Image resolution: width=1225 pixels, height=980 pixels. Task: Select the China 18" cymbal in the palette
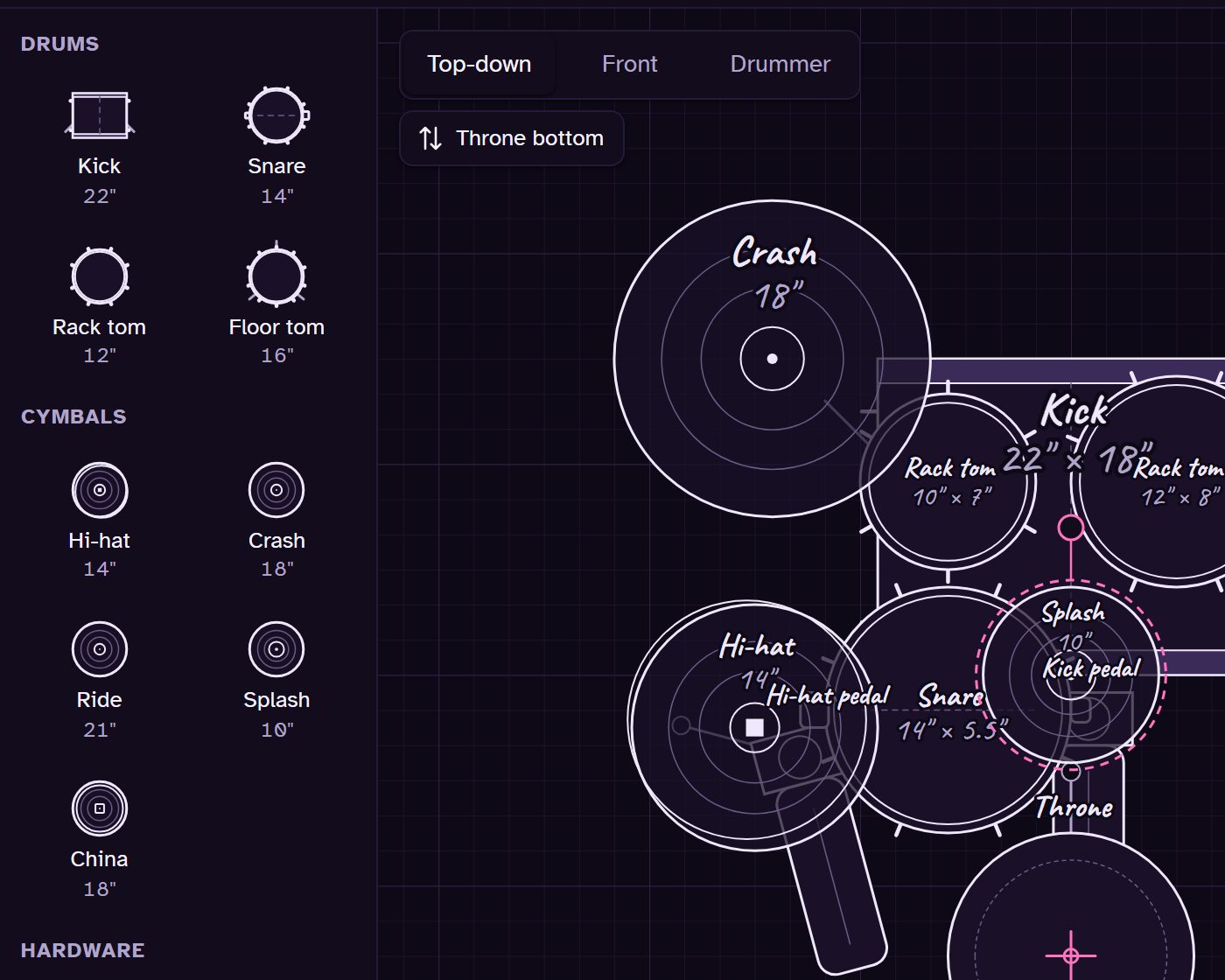point(99,839)
